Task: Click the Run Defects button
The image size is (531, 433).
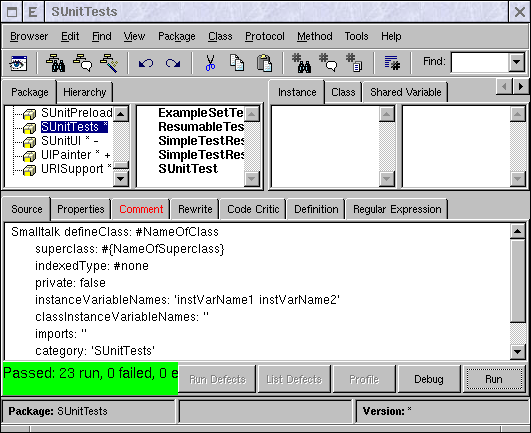Action: tap(217, 379)
